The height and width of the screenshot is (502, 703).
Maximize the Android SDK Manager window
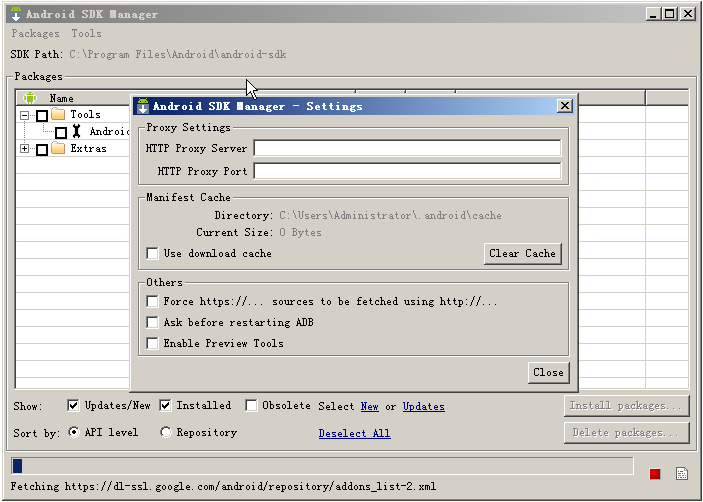coord(670,14)
